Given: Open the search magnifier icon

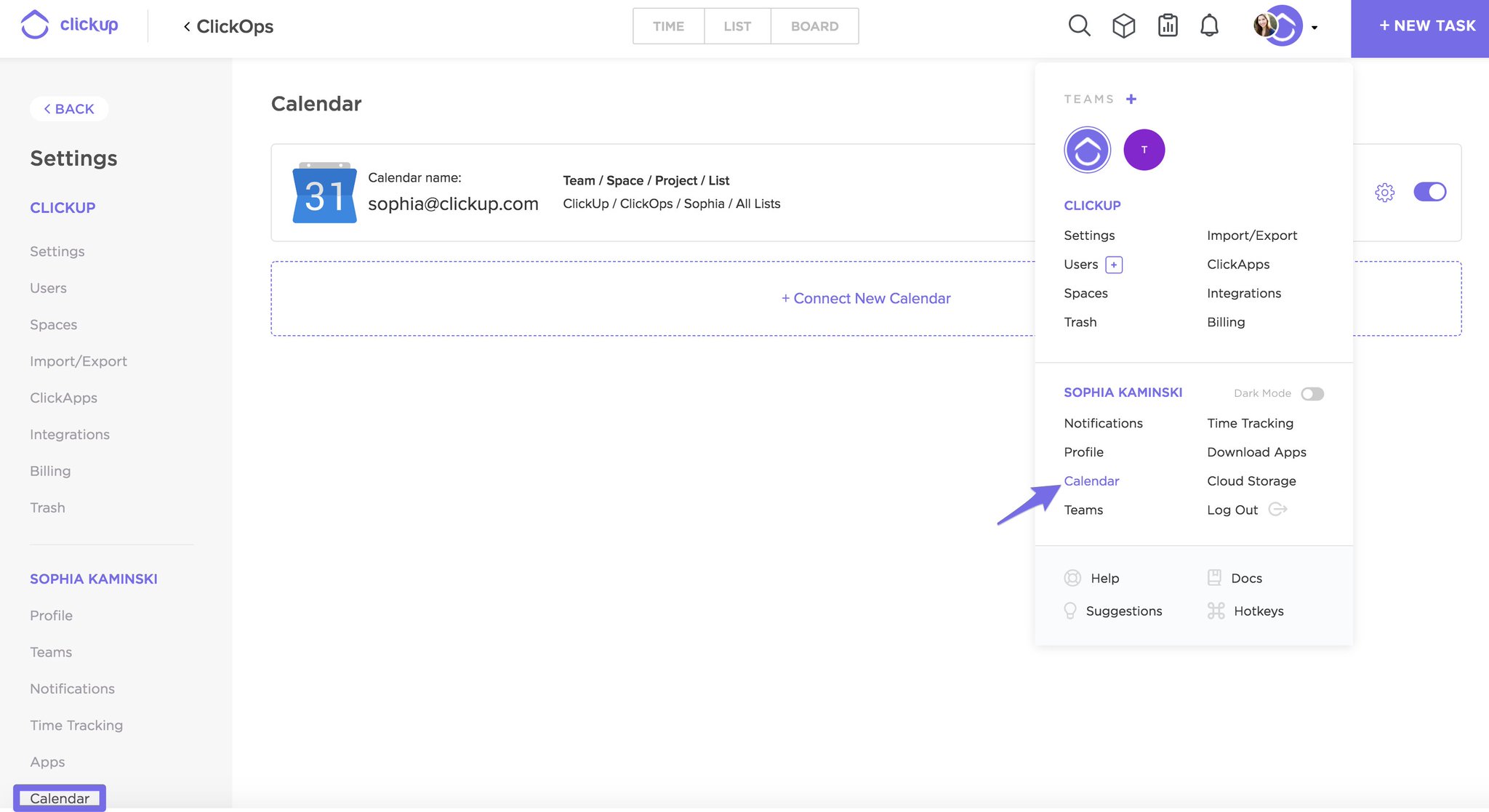Looking at the screenshot, I should click(1079, 25).
